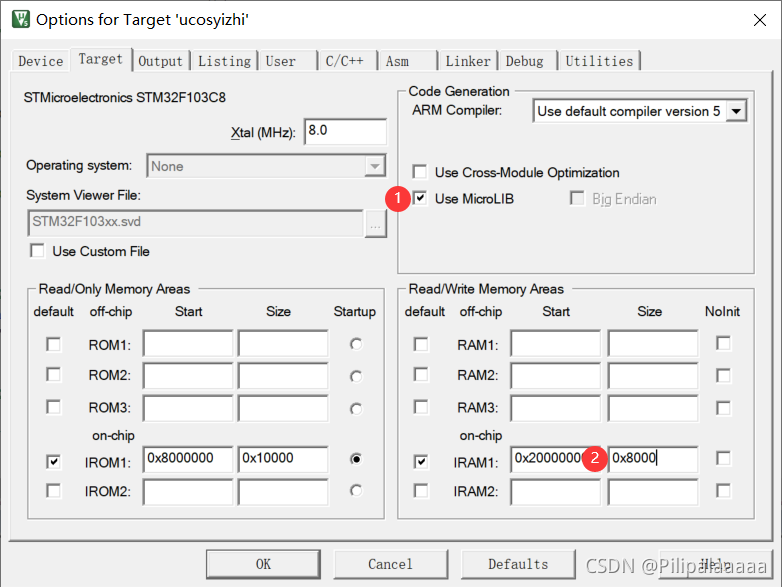Viewport: 782px width, 587px height.
Task: Click the IROM2 Start field
Action: pos(188,492)
